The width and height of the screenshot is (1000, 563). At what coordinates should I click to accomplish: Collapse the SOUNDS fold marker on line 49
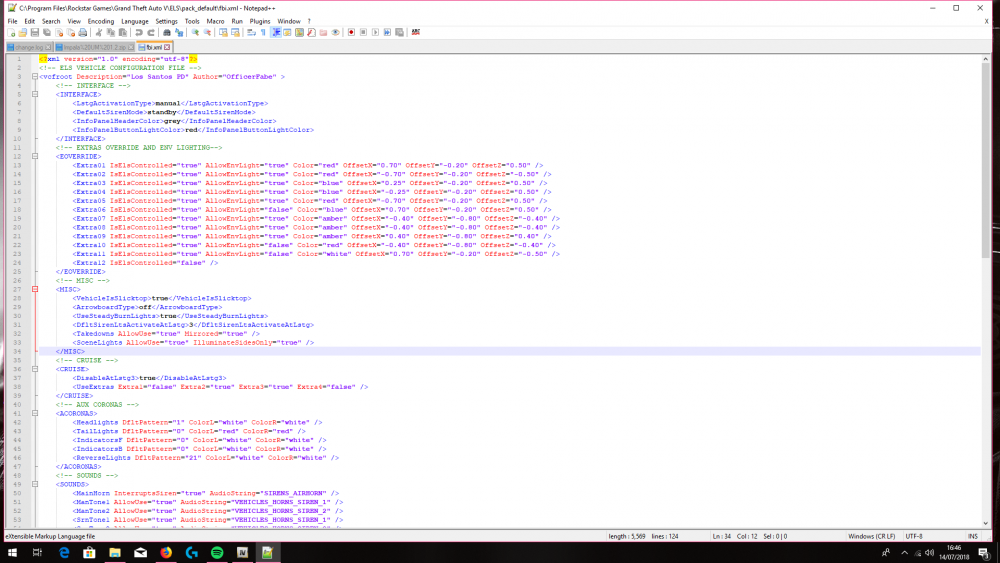click(x=35, y=485)
